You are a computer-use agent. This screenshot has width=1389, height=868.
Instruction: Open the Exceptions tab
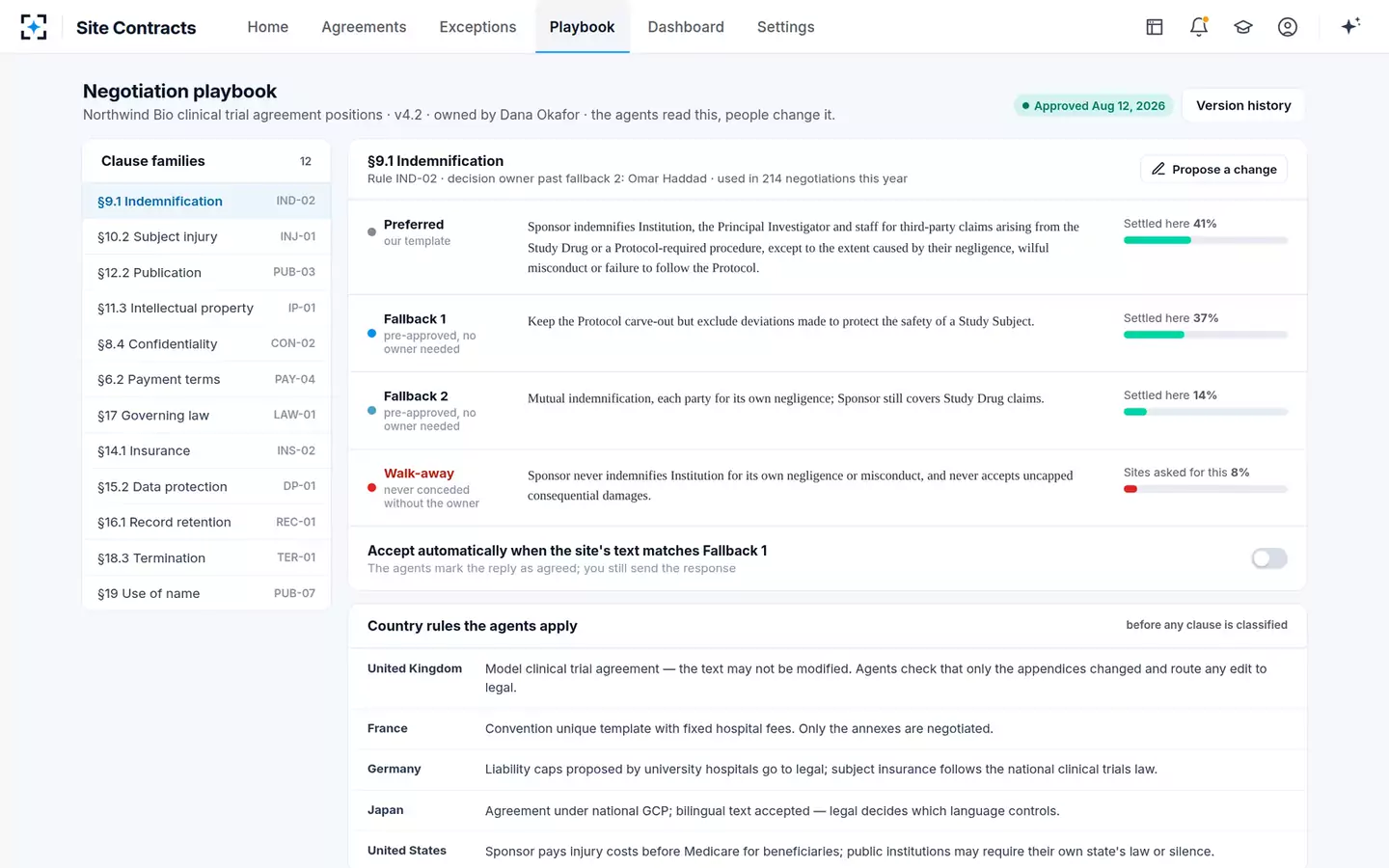click(477, 27)
